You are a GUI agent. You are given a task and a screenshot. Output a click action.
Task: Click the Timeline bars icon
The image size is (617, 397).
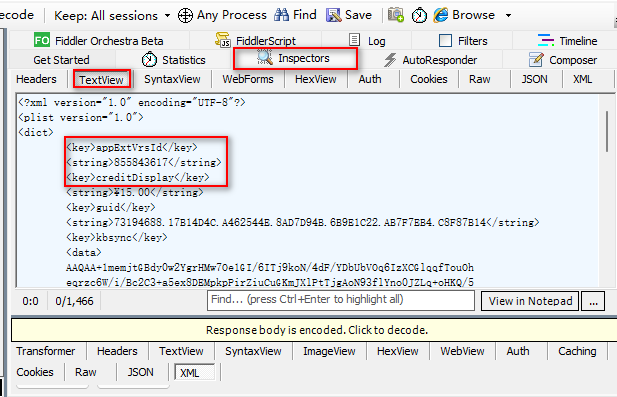(546, 40)
